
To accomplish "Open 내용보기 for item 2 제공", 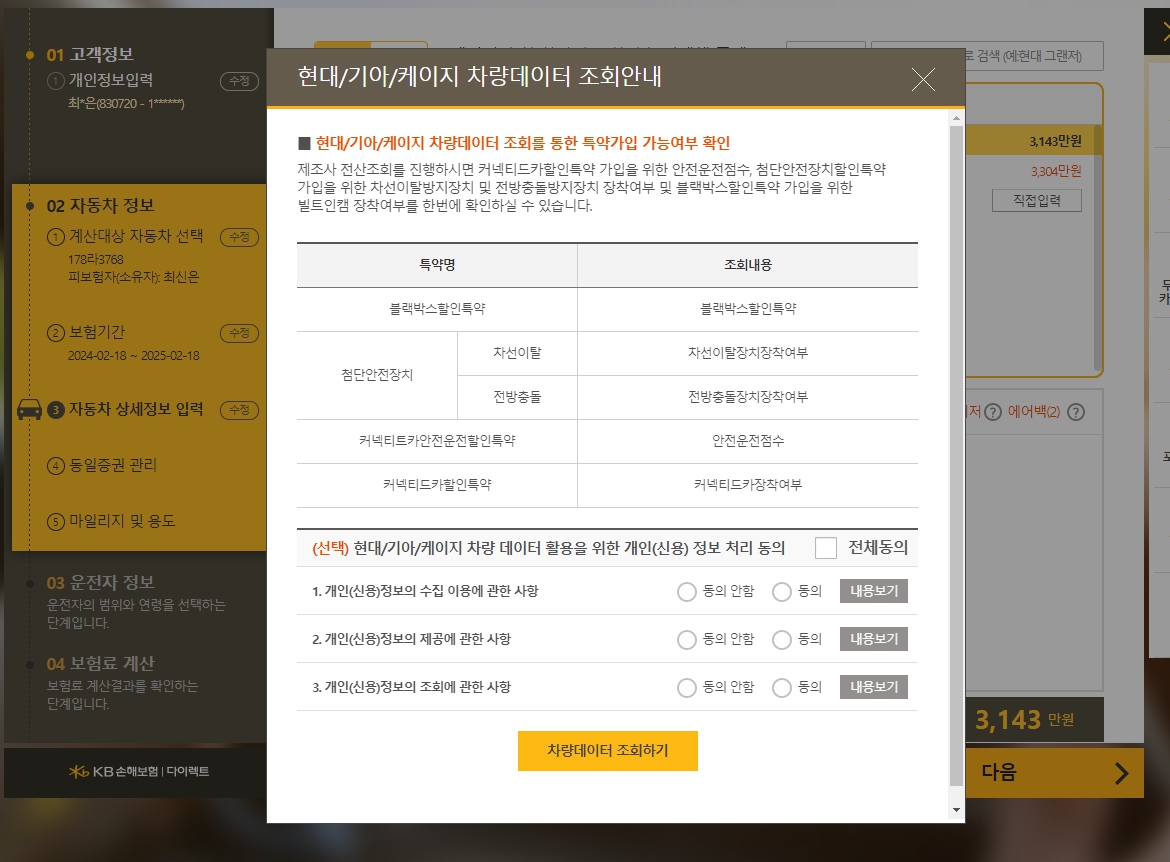I will (874, 639).
